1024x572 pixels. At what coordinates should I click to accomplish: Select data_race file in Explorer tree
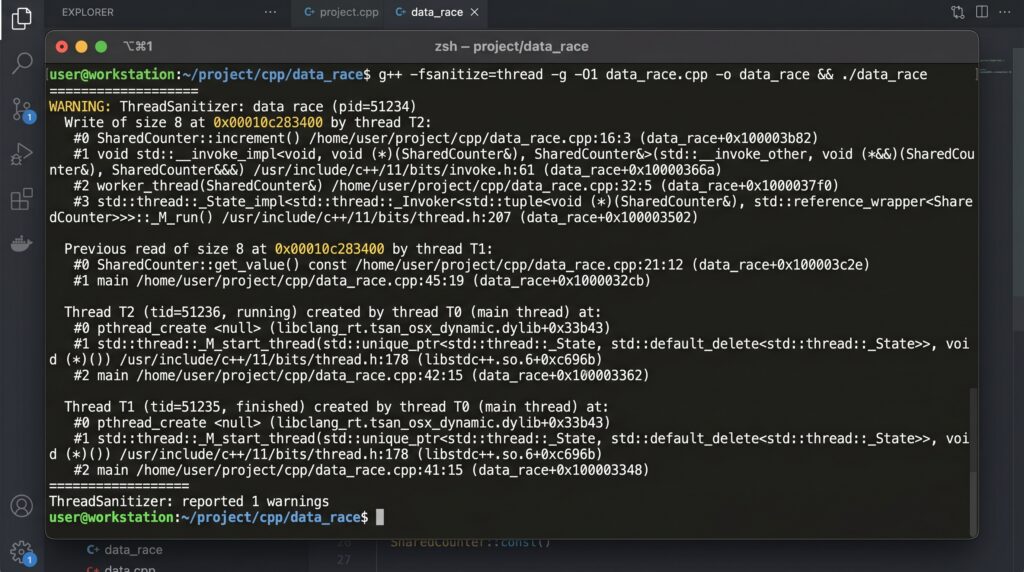124,550
